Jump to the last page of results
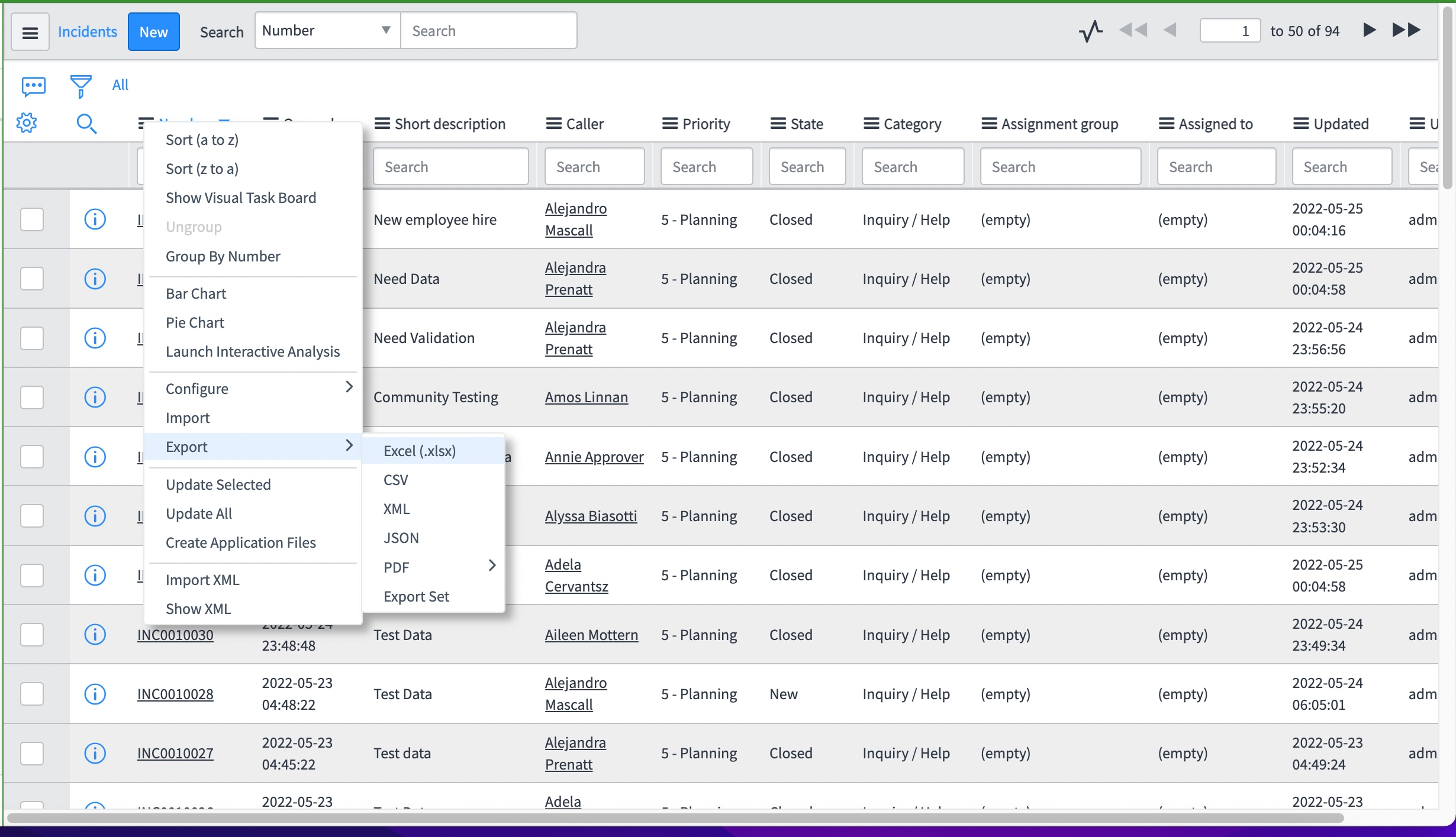Screen dimensions: 1456x837 [x=1407, y=30]
